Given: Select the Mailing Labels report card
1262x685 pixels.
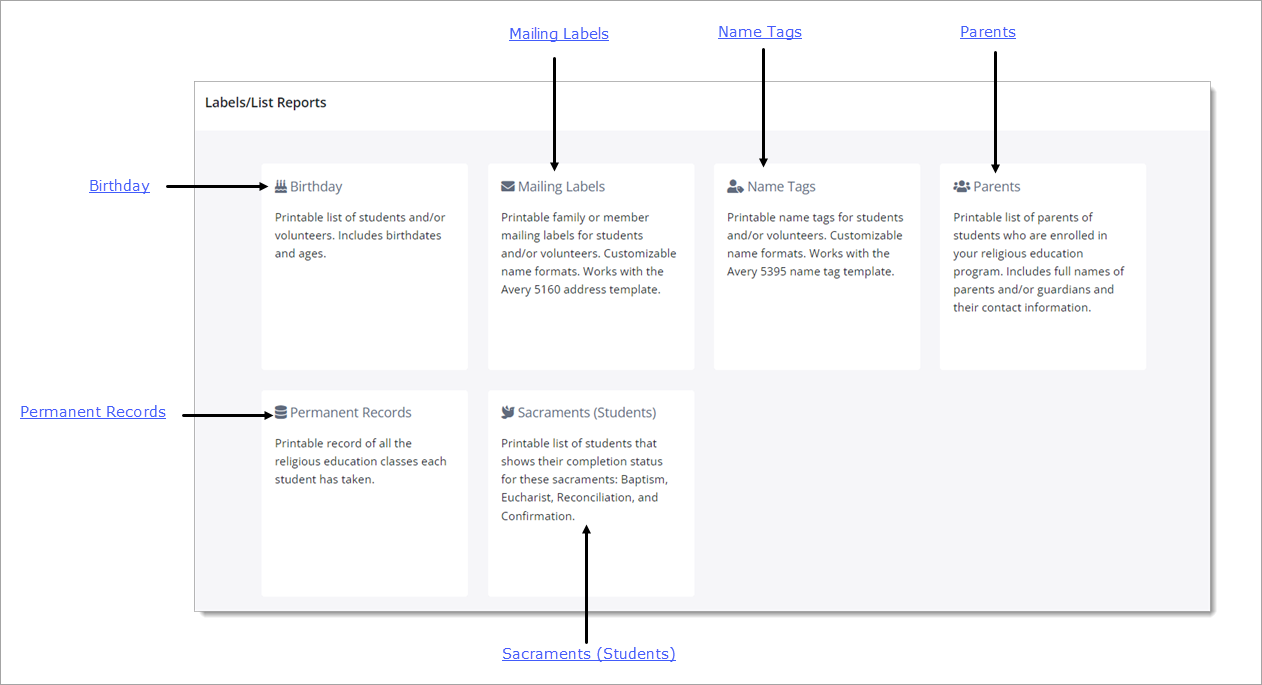Looking at the screenshot, I should click(x=590, y=266).
